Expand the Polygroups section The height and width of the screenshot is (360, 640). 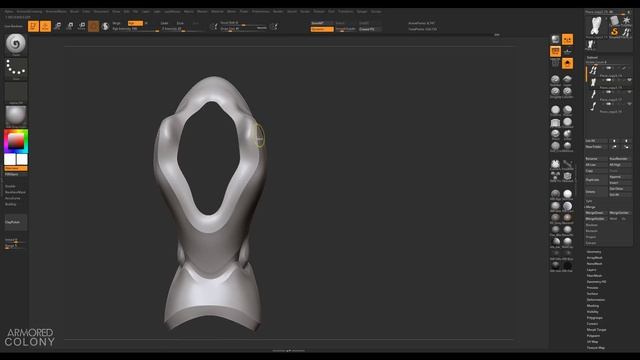click(595, 318)
